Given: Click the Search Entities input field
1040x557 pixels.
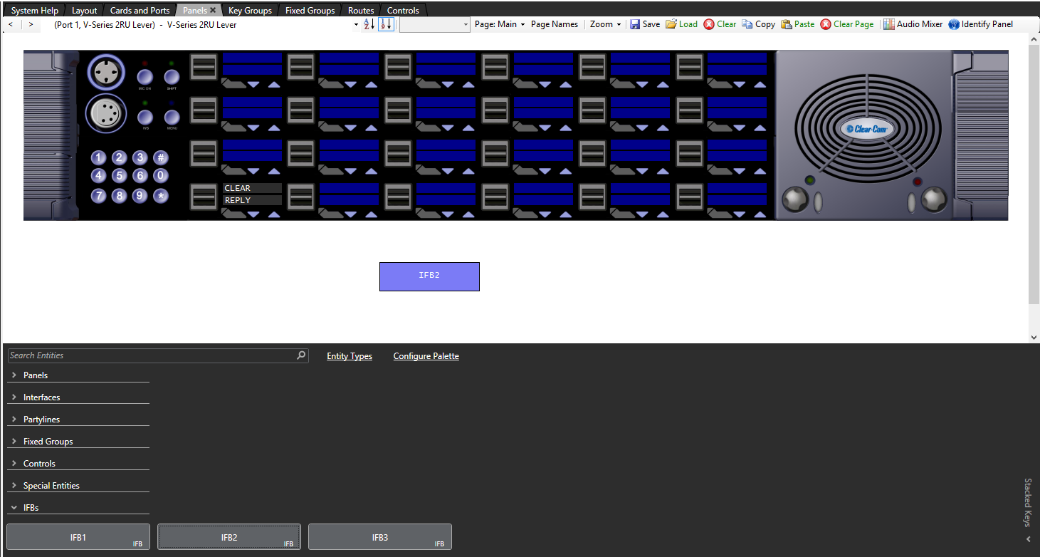Looking at the screenshot, I should (150, 355).
